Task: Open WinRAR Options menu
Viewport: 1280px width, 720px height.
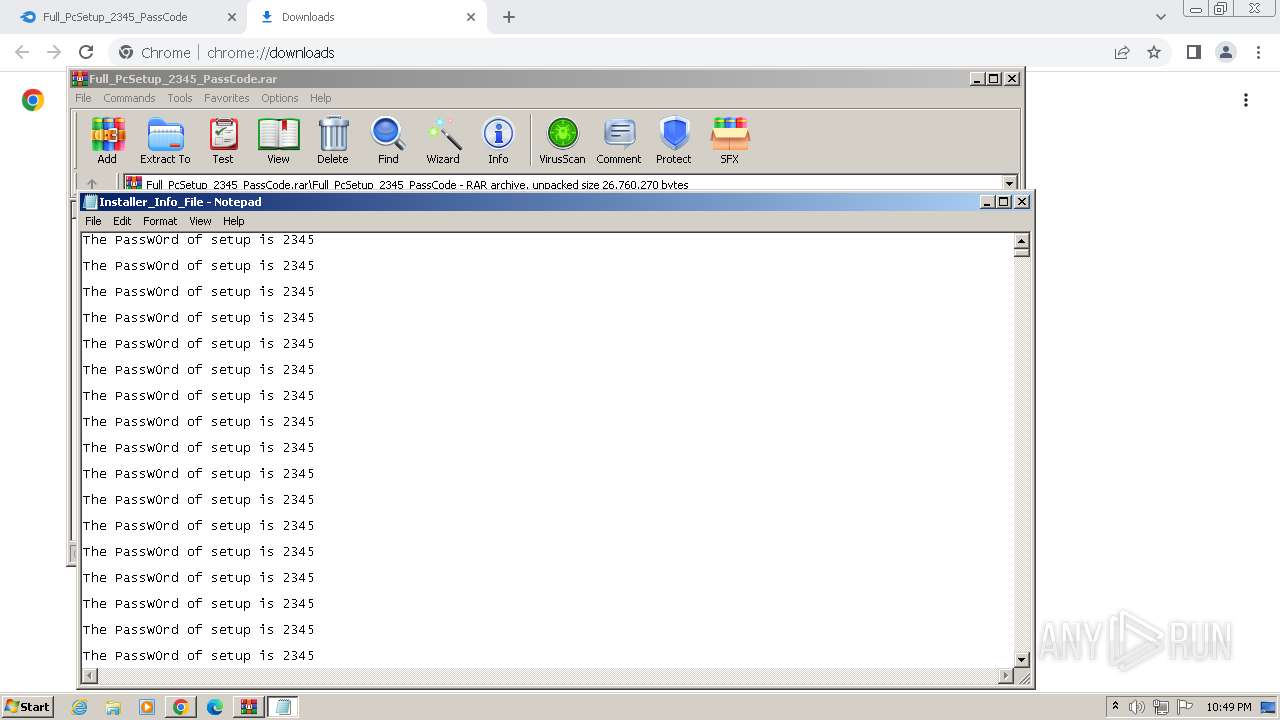Action: (280, 98)
